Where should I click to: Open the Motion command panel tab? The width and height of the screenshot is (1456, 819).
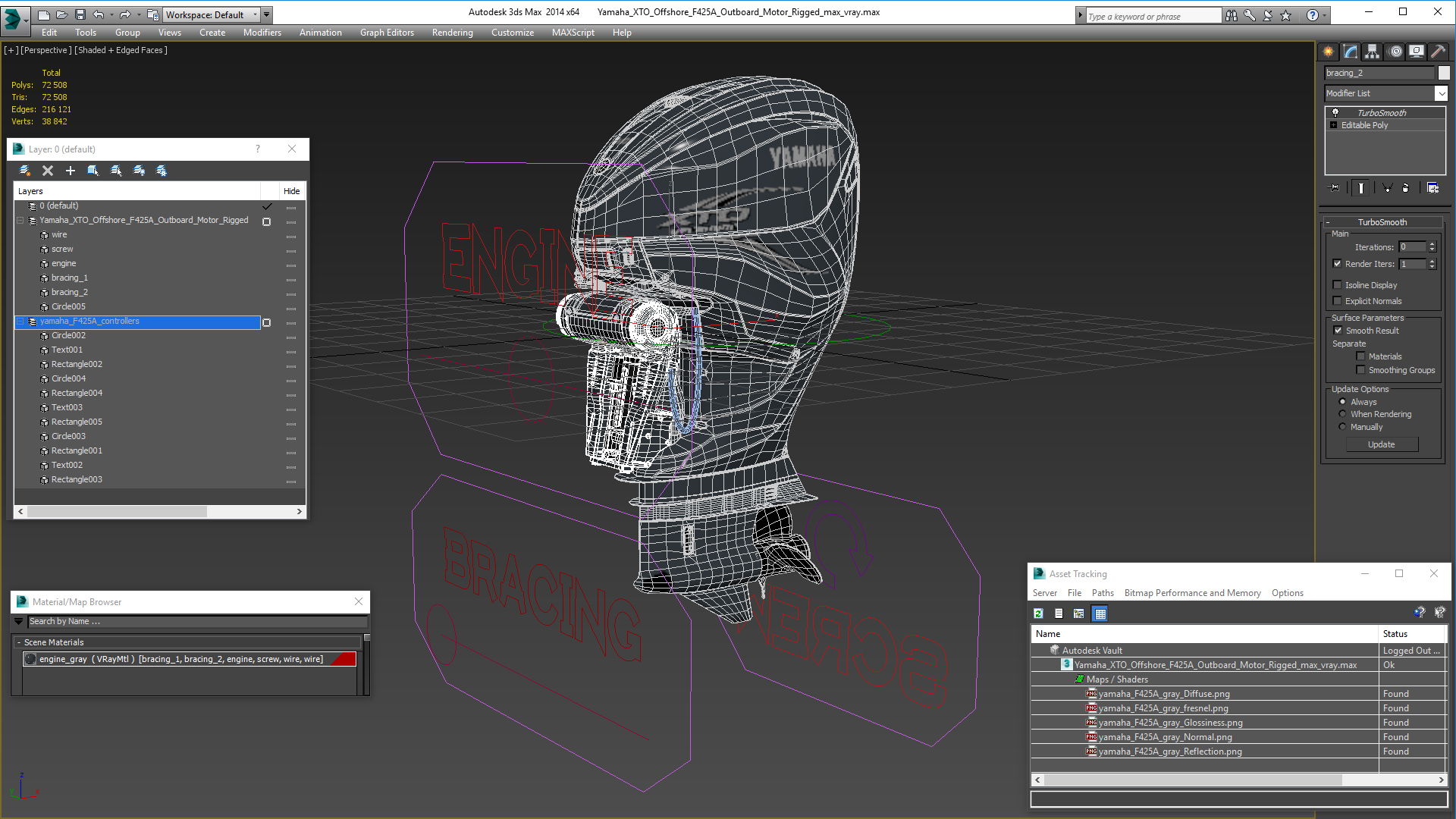(x=1395, y=52)
